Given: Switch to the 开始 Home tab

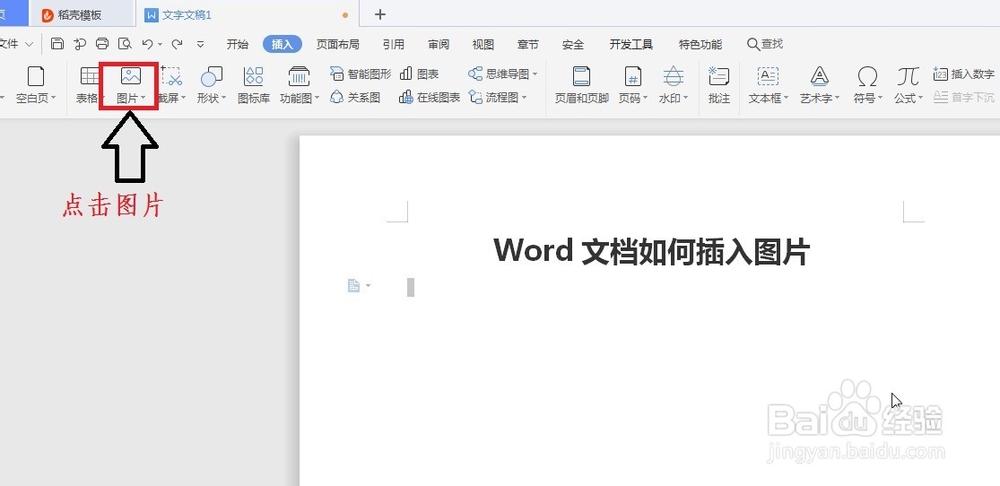Looking at the screenshot, I should coord(237,44).
